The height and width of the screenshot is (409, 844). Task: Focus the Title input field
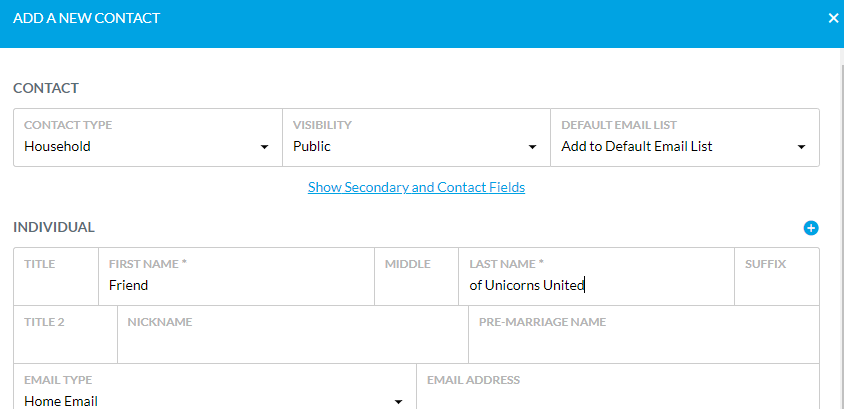(56, 277)
